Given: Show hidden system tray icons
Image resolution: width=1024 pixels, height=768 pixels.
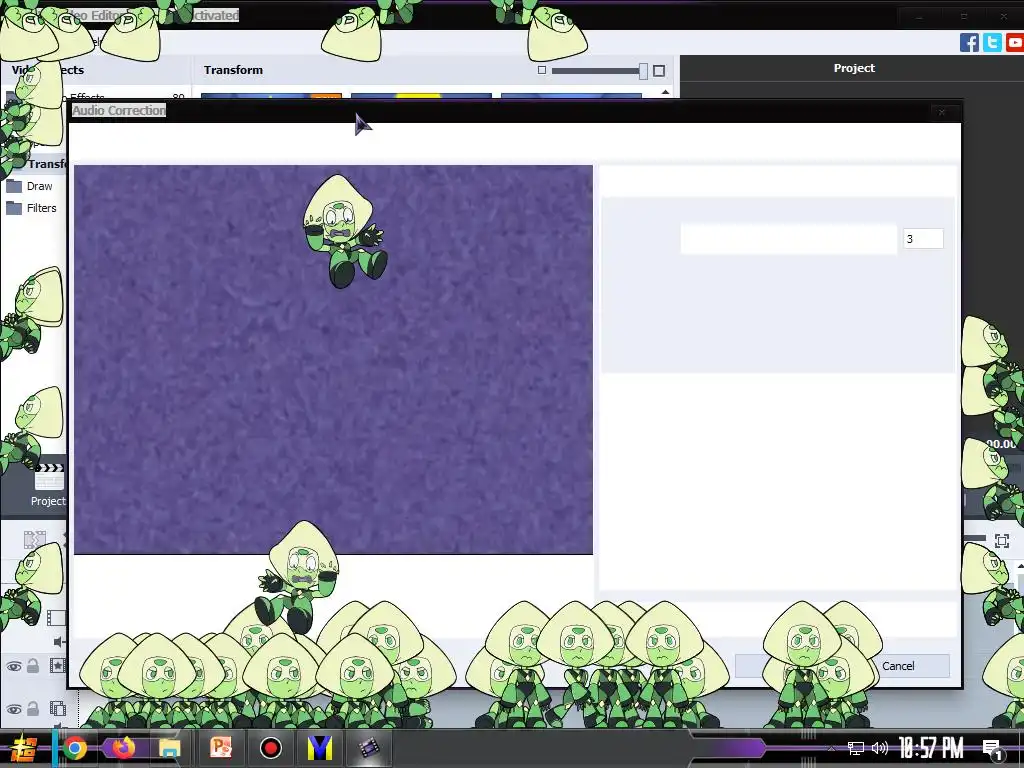Looking at the screenshot, I should tap(831, 749).
